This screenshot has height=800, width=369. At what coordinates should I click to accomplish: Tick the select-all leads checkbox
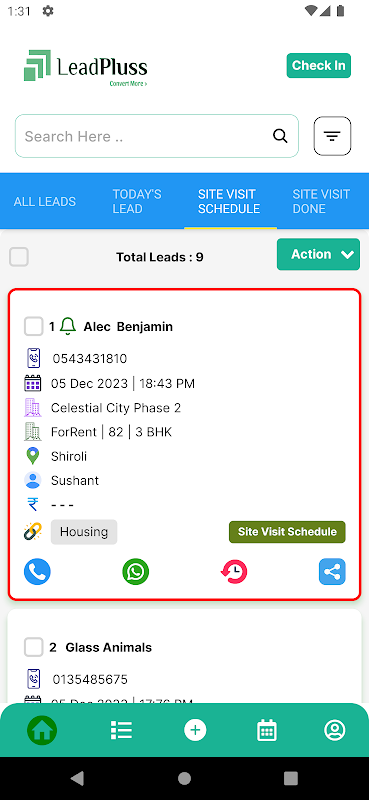[x=19, y=257]
